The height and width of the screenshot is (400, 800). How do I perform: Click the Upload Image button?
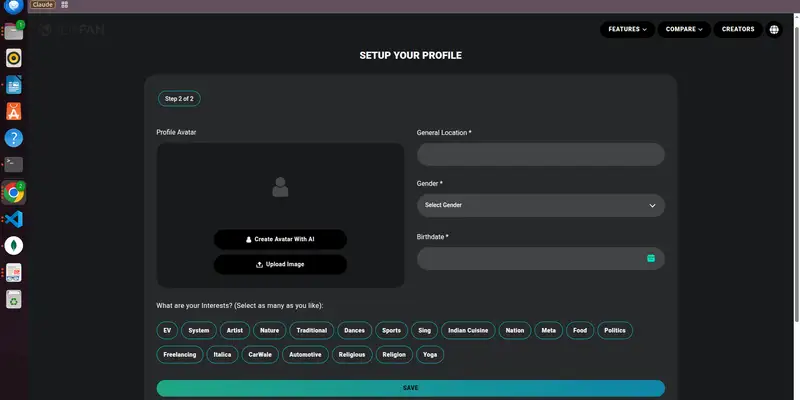[x=280, y=264]
